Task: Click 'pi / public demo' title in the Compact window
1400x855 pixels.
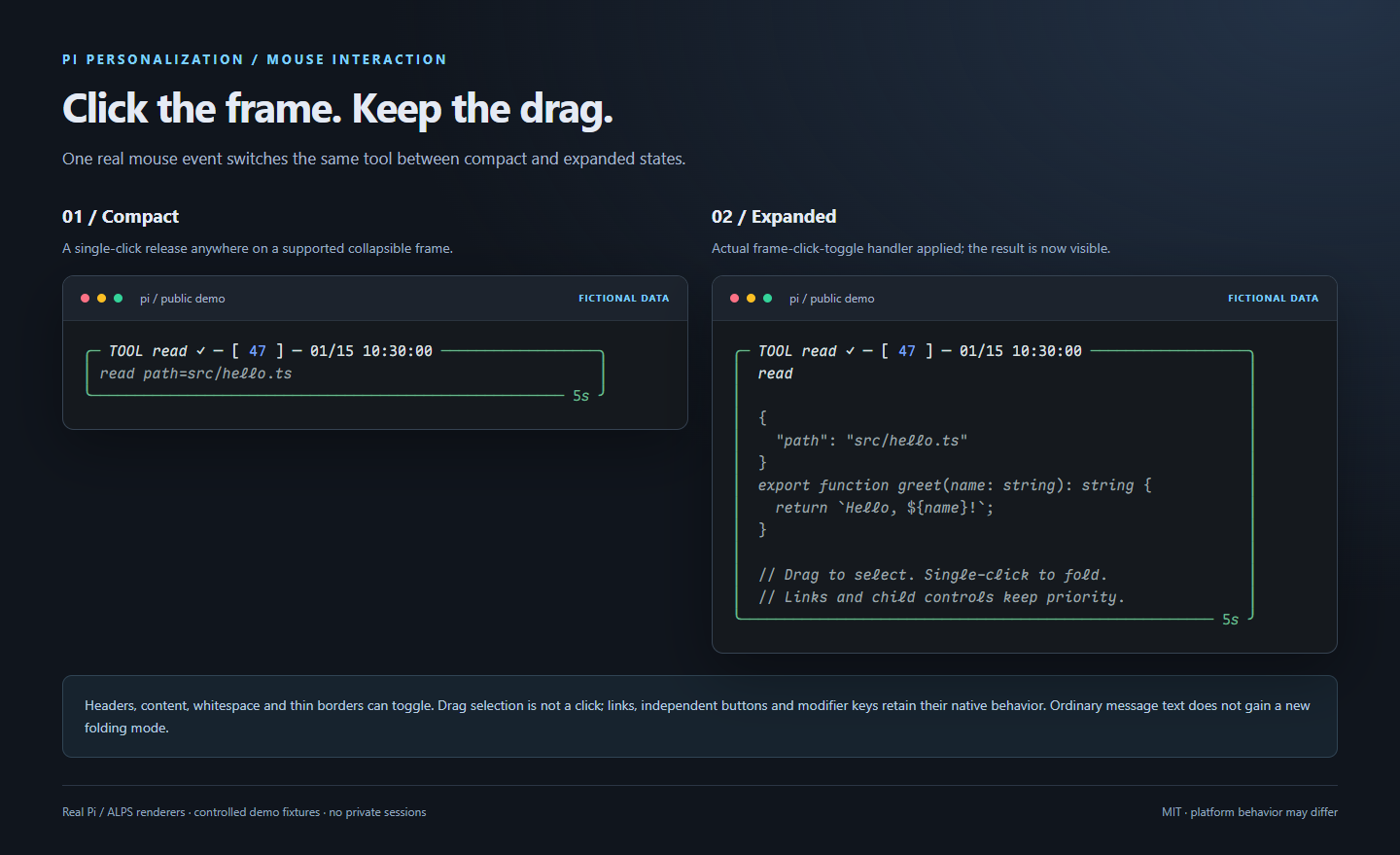Action: click(x=183, y=299)
